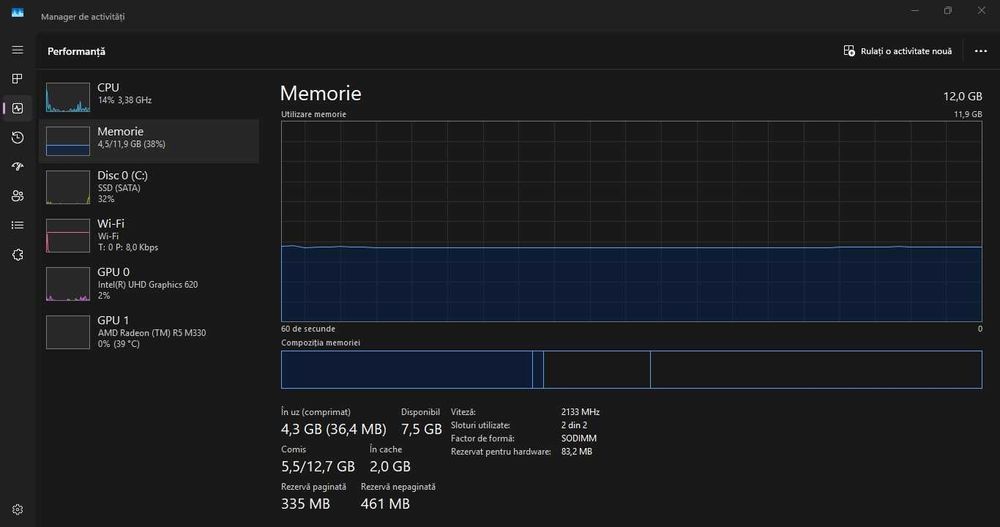This screenshot has width=1000, height=527.
Task: Open Settings gear in sidebar
Action: coord(17,509)
